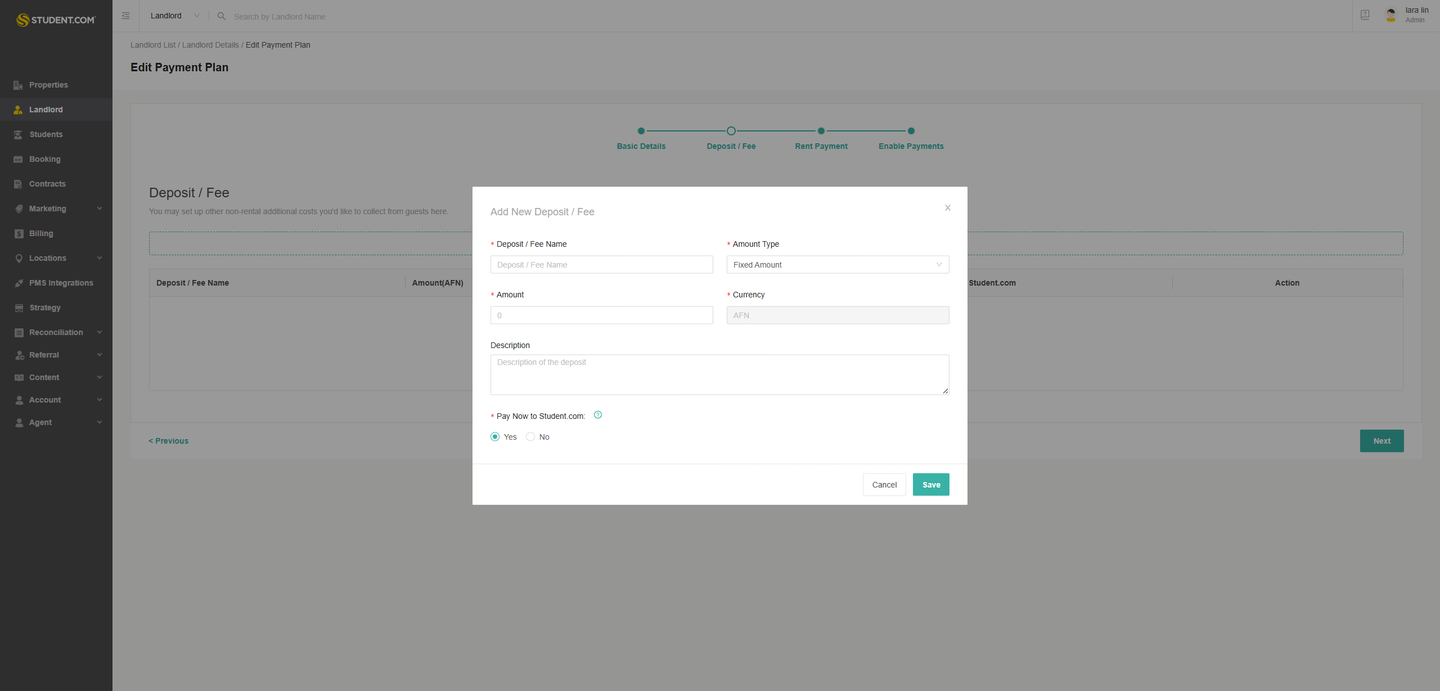Open the Amount Type dropdown
Screen dimensions: 1440x691
[x=837, y=264]
